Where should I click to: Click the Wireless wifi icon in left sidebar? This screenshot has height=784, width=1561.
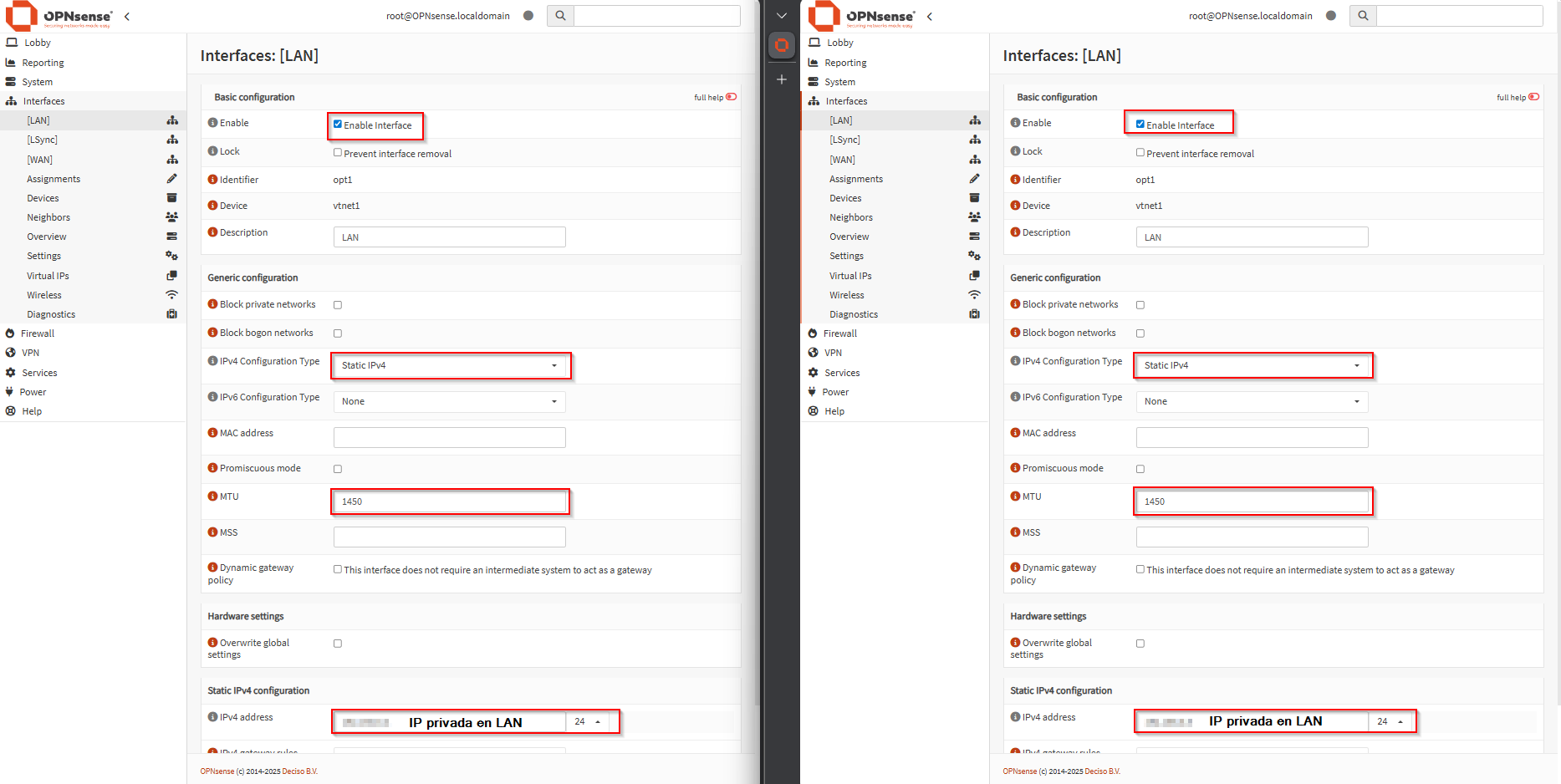click(172, 295)
